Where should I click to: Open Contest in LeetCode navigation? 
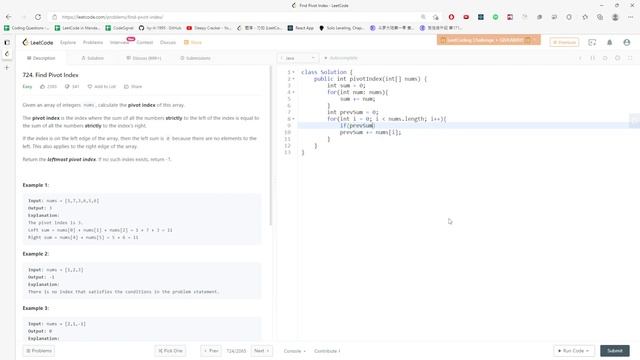145,42
